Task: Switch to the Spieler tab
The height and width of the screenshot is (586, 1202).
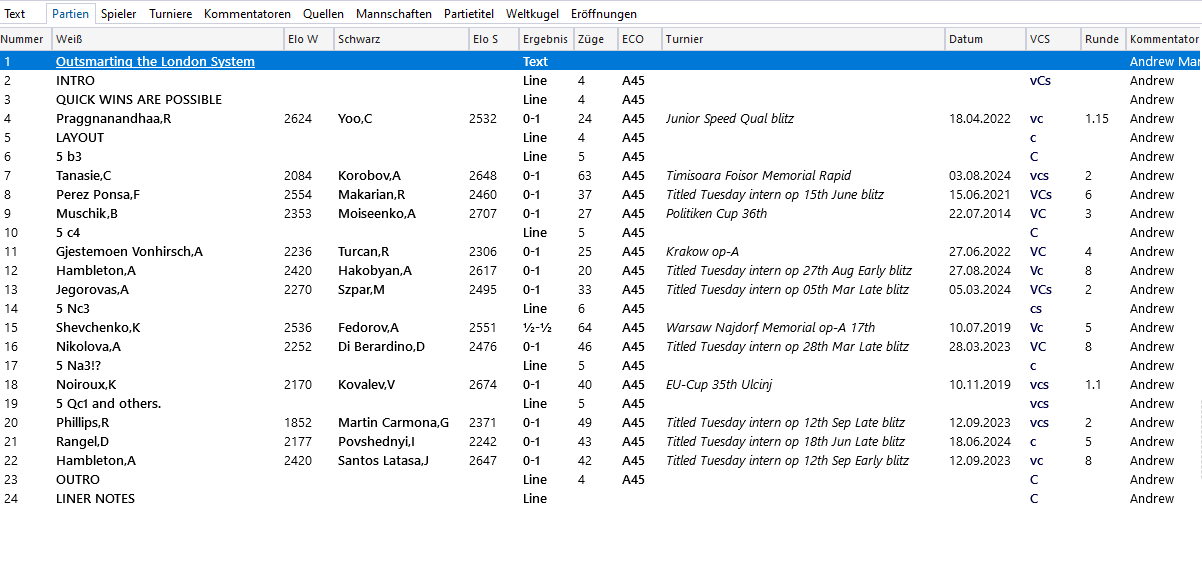Action: (118, 14)
